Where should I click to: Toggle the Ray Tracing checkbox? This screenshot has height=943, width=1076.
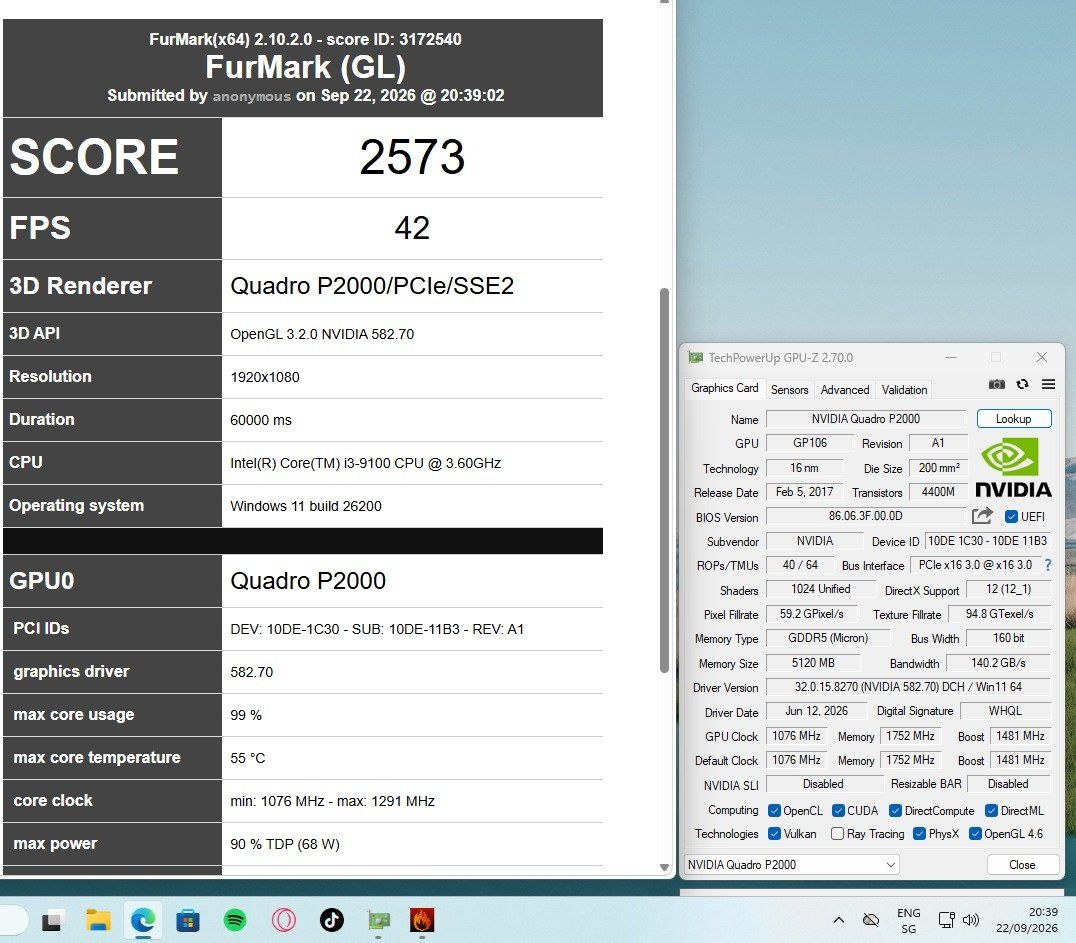click(x=837, y=834)
